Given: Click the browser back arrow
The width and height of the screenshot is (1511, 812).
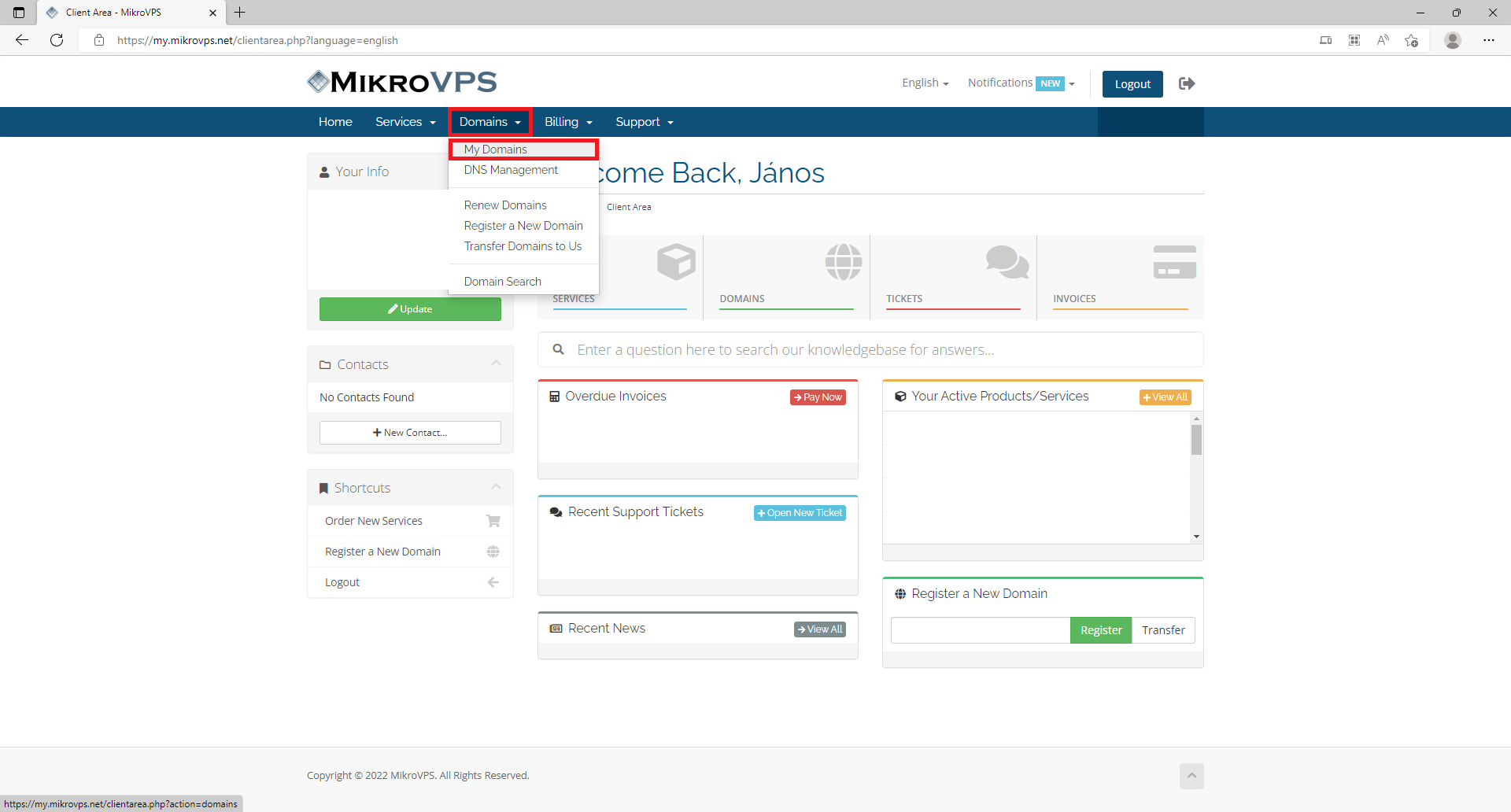Looking at the screenshot, I should click(x=22, y=40).
